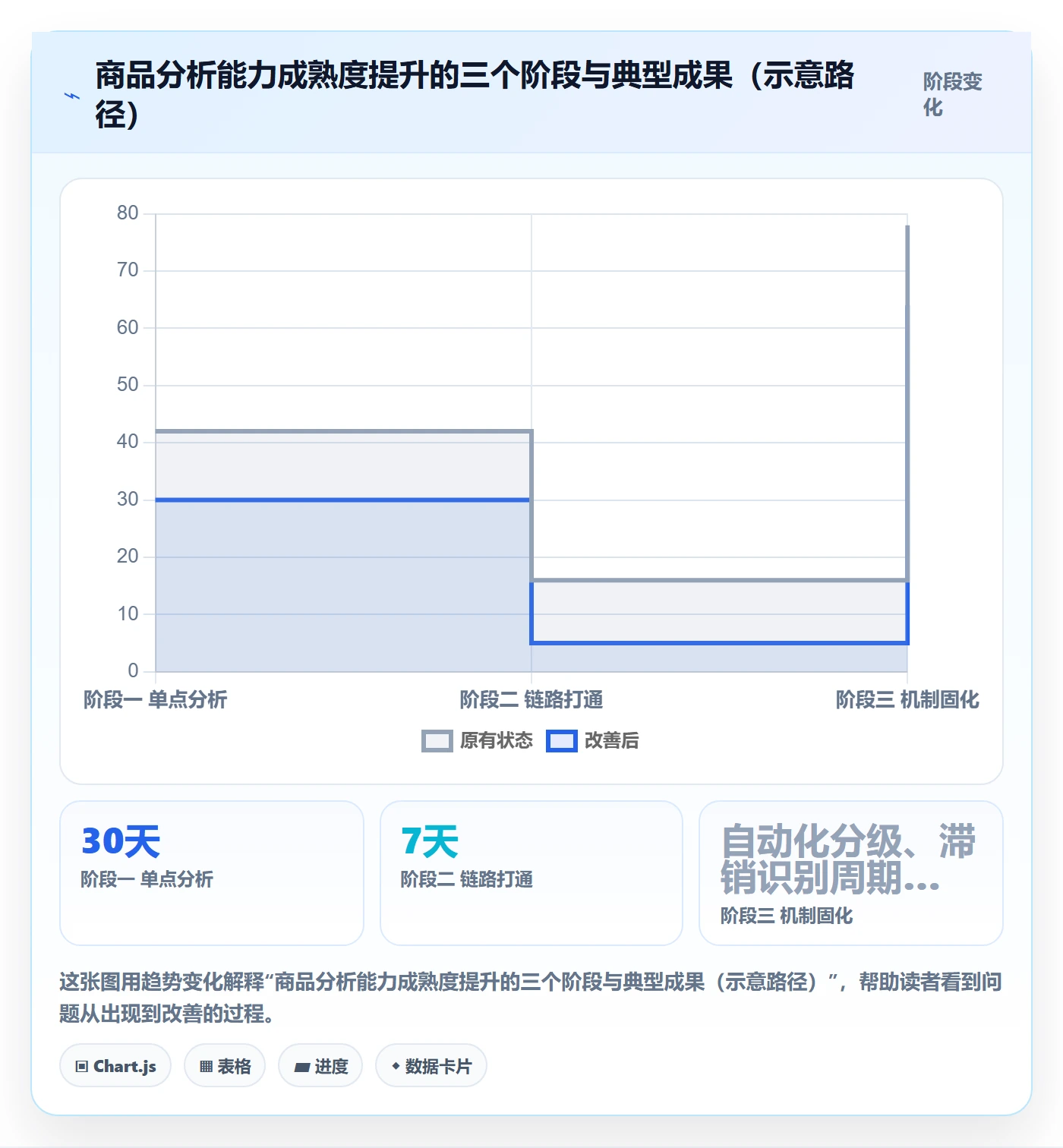Click the diamond icon in 数据卡片 tag
This screenshot has width=1063, height=1148.
tap(396, 1066)
